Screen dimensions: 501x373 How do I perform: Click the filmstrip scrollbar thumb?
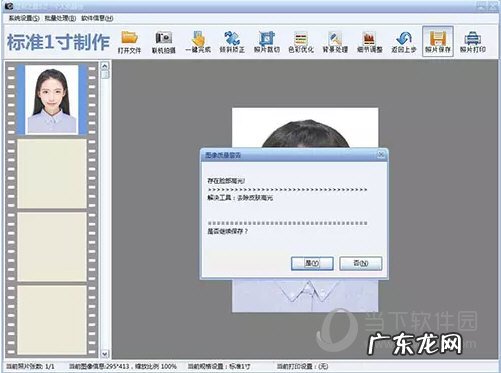click(x=105, y=75)
